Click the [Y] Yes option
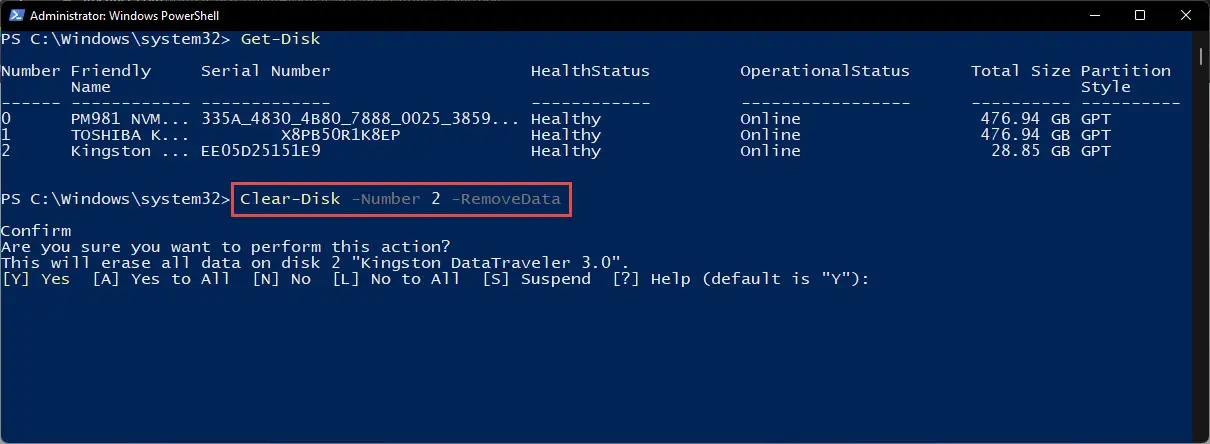This screenshot has height=444, width=1210. point(36,279)
